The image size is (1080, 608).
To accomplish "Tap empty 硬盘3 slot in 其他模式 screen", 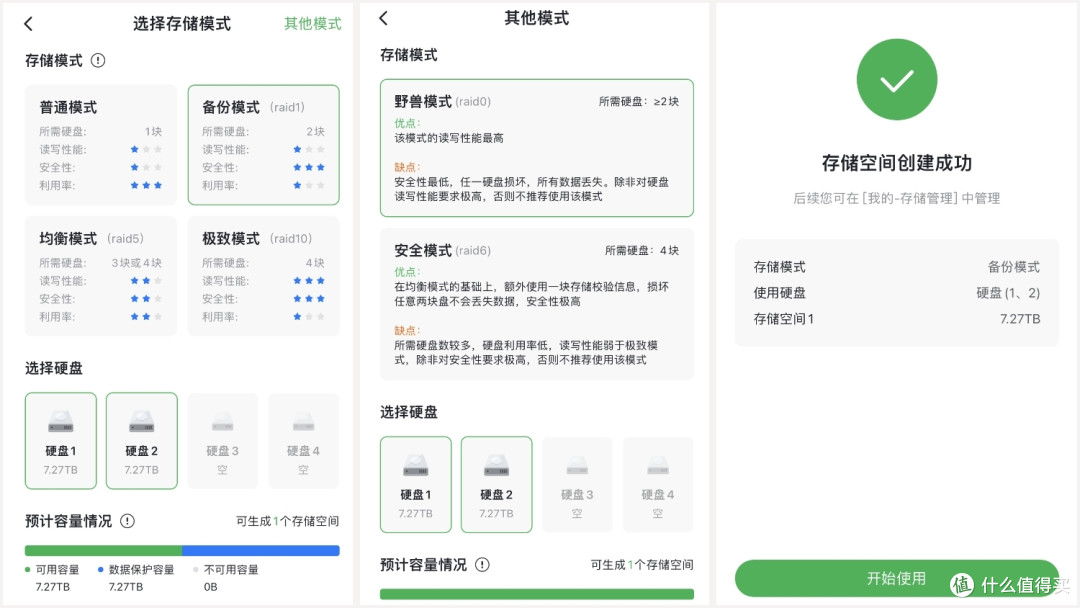I will click(x=577, y=485).
